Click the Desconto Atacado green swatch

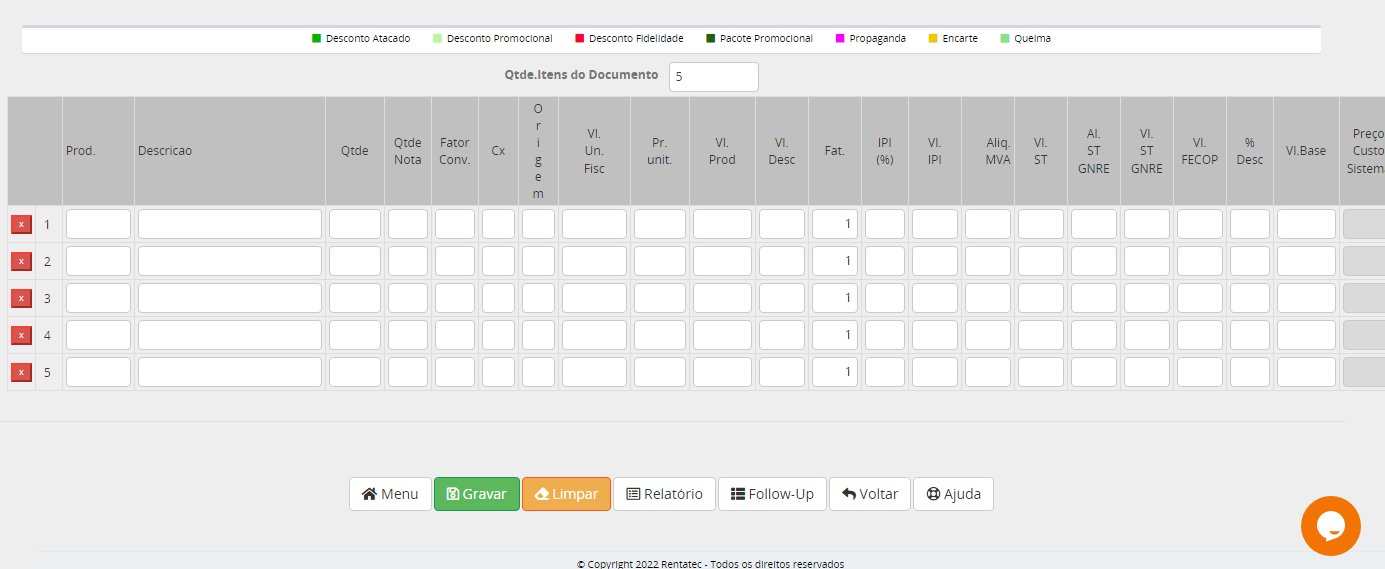click(317, 39)
